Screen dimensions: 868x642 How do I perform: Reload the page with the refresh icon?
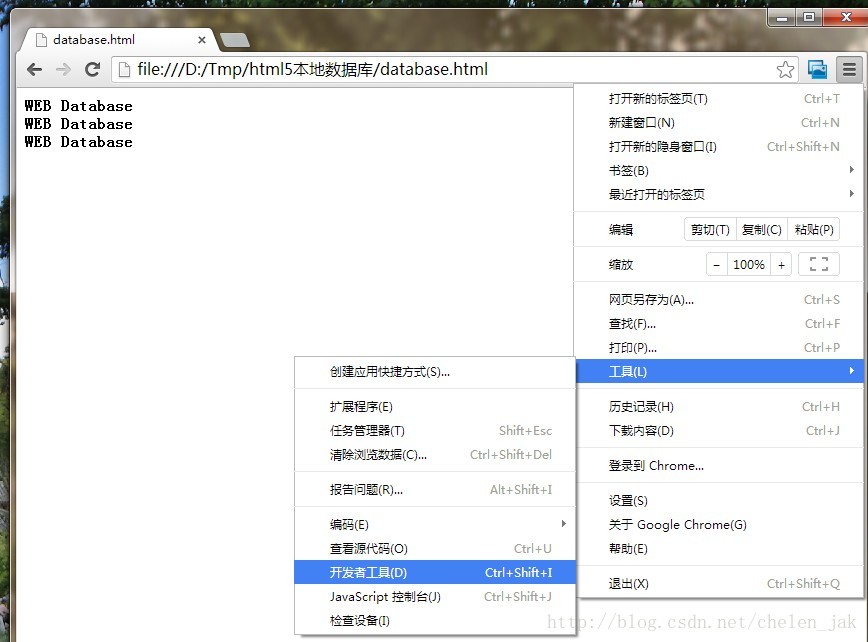click(x=92, y=69)
